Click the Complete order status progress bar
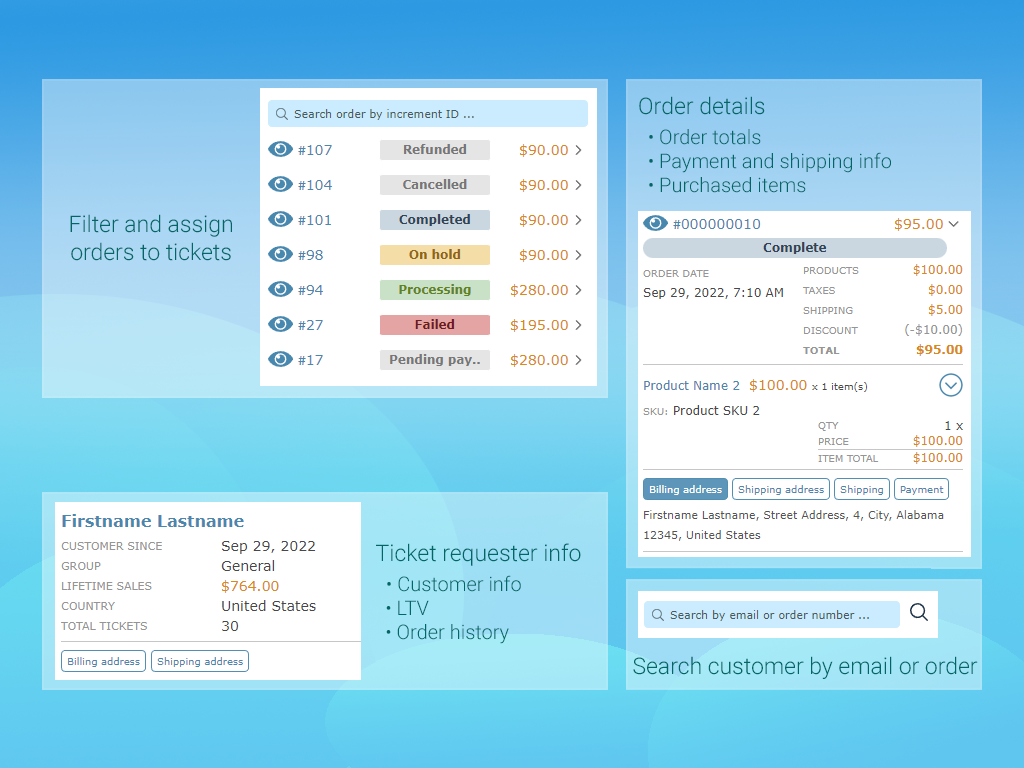Screen dimensions: 1024x768 794,247
